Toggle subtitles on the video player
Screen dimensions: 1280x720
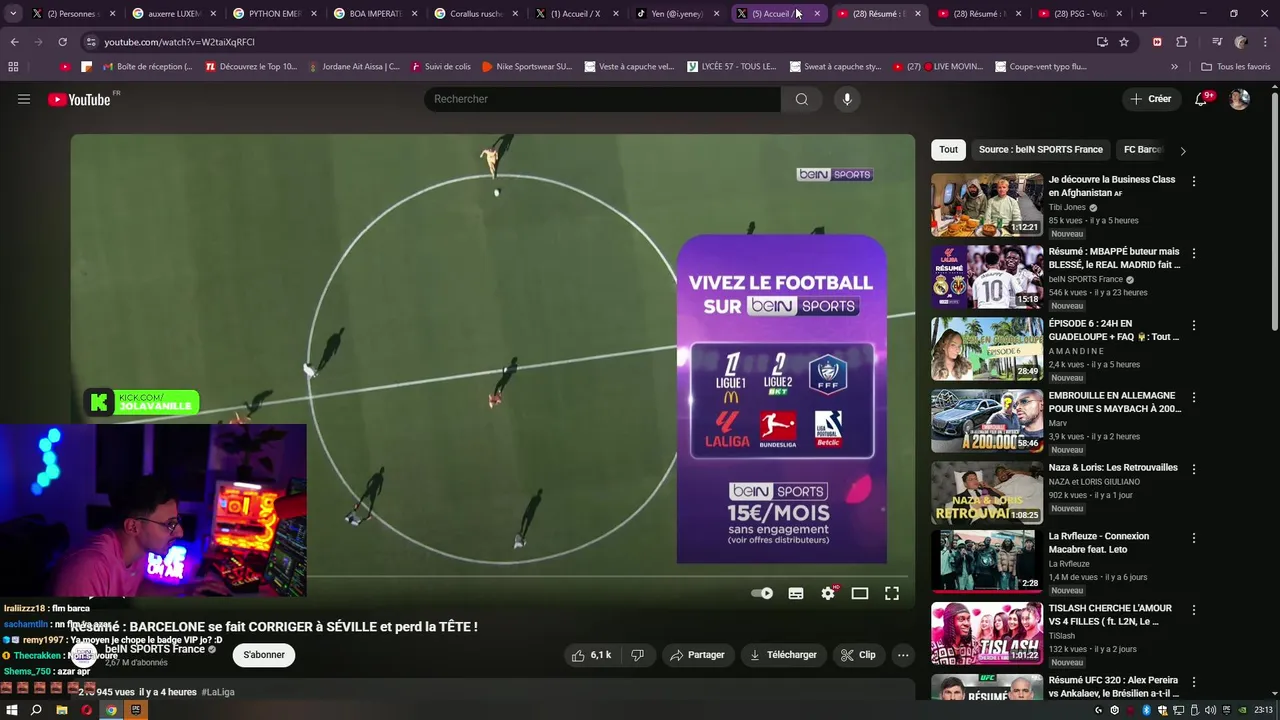click(x=796, y=593)
